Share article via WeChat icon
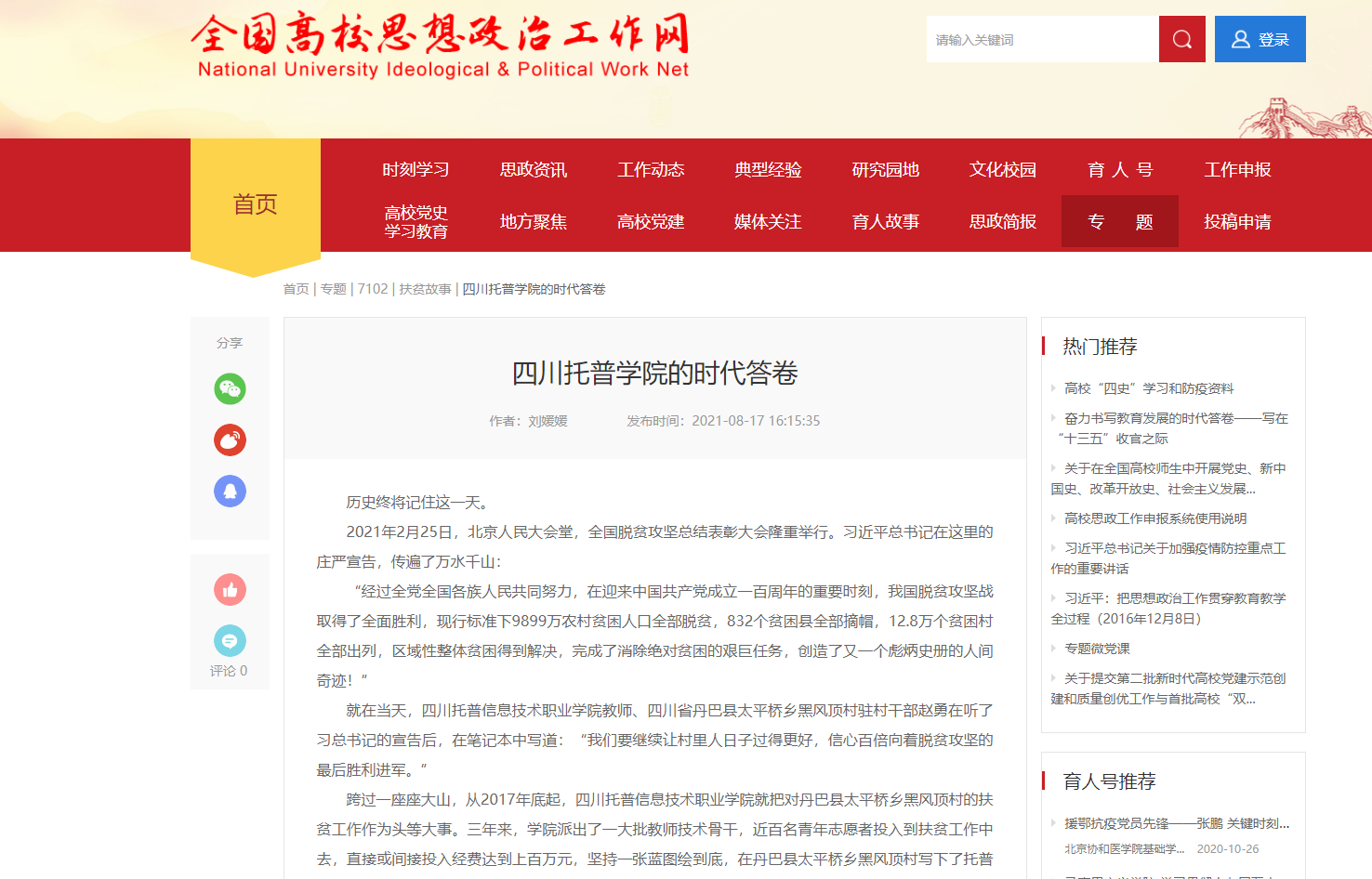The image size is (1372, 879). point(230,388)
